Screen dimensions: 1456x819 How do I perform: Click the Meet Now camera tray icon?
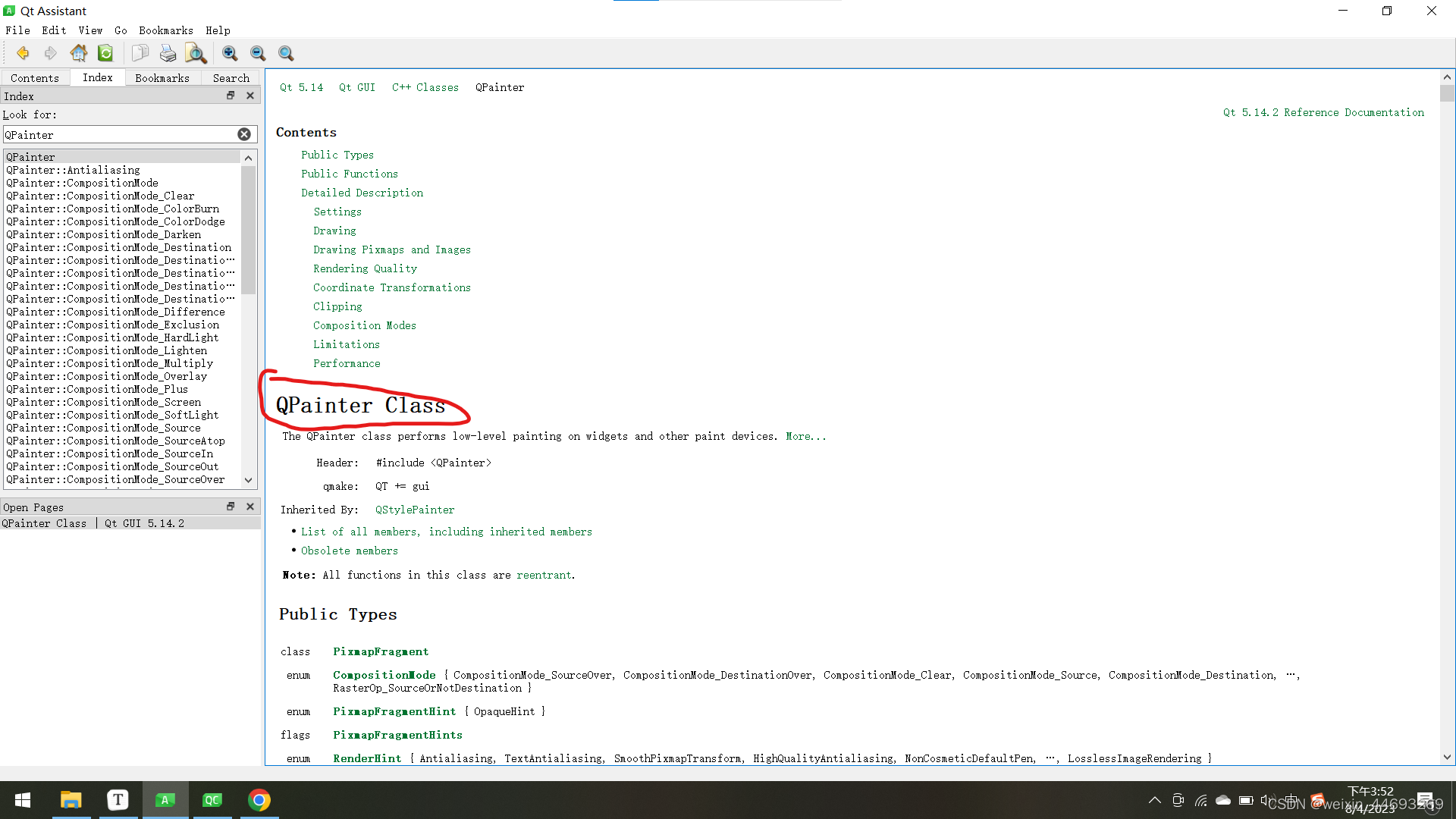coord(1178,800)
